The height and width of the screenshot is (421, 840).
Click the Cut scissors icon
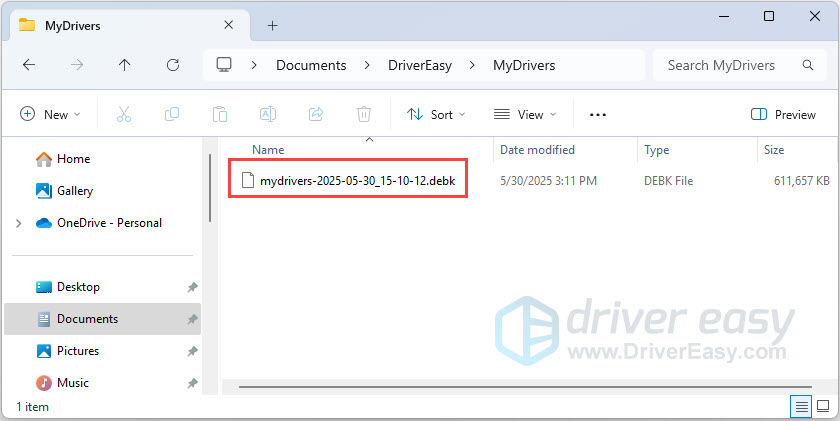click(x=124, y=115)
